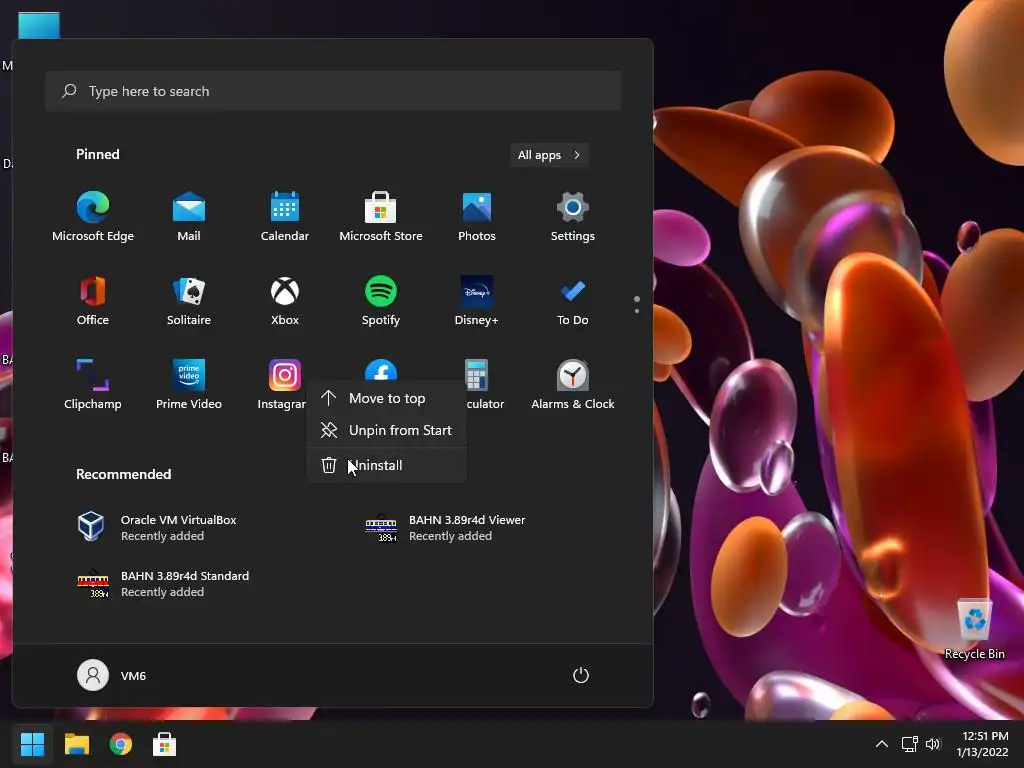Click the volume speaker icon

pyautogui.click(x=933, y=744)
